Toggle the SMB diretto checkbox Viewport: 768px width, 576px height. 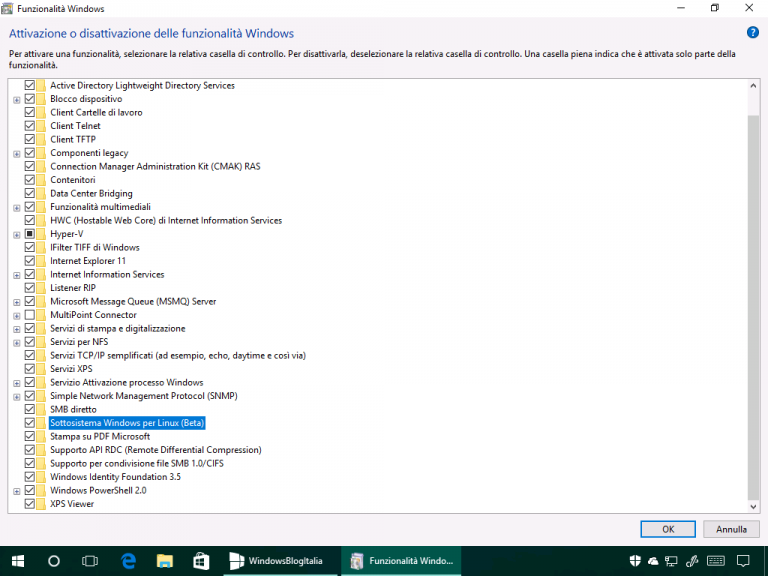tap(29, 409)
